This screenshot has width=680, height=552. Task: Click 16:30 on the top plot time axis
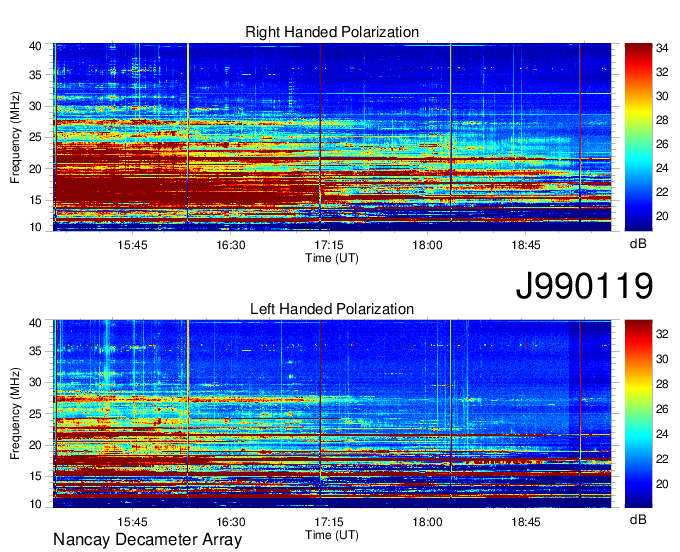[231, 245]
